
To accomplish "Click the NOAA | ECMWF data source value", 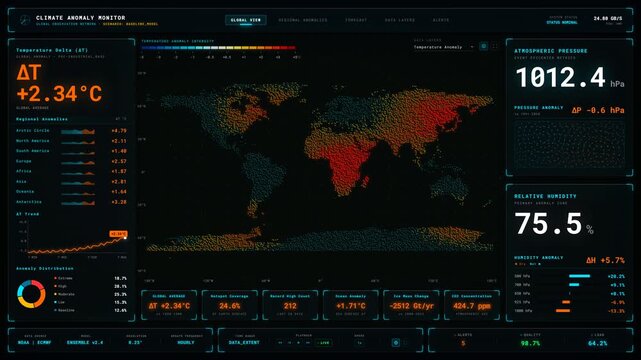I will (x=35, y=342).
